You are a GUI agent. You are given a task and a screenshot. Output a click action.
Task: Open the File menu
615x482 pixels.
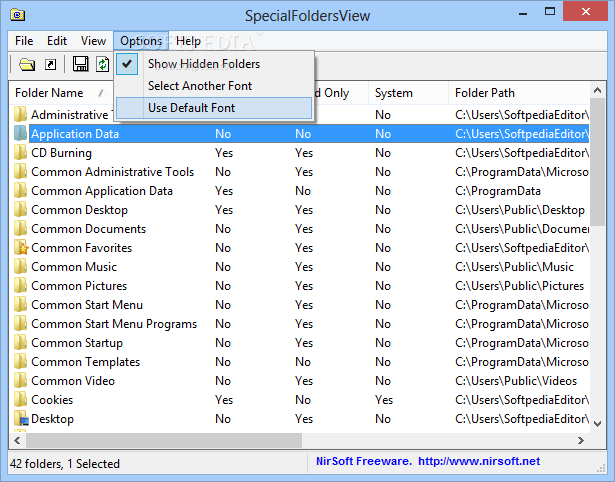click(x=24, y=41)
